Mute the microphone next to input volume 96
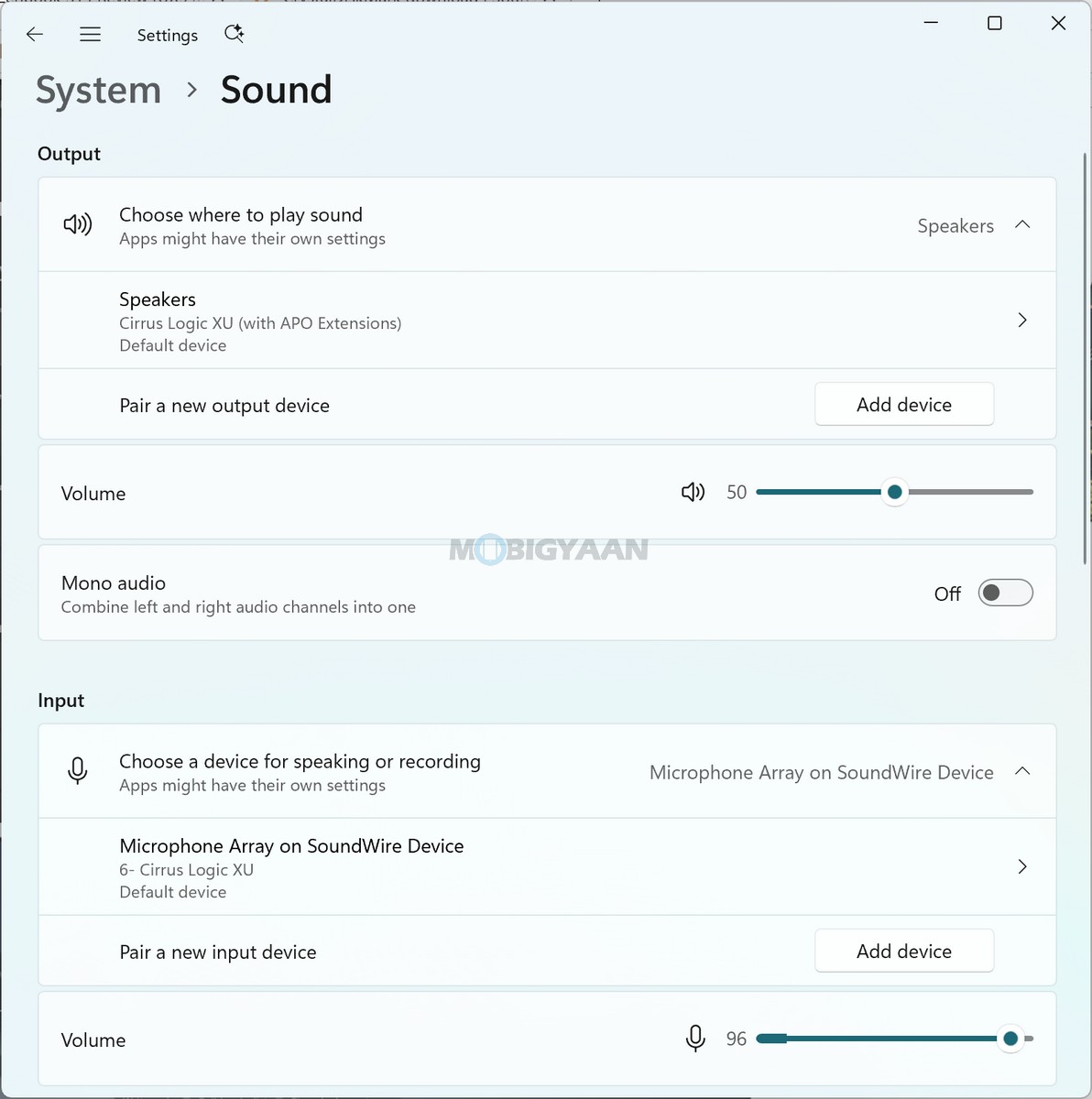Image resolution: width=1092 pixels, height=1099 pixels. pos(695,1039)
